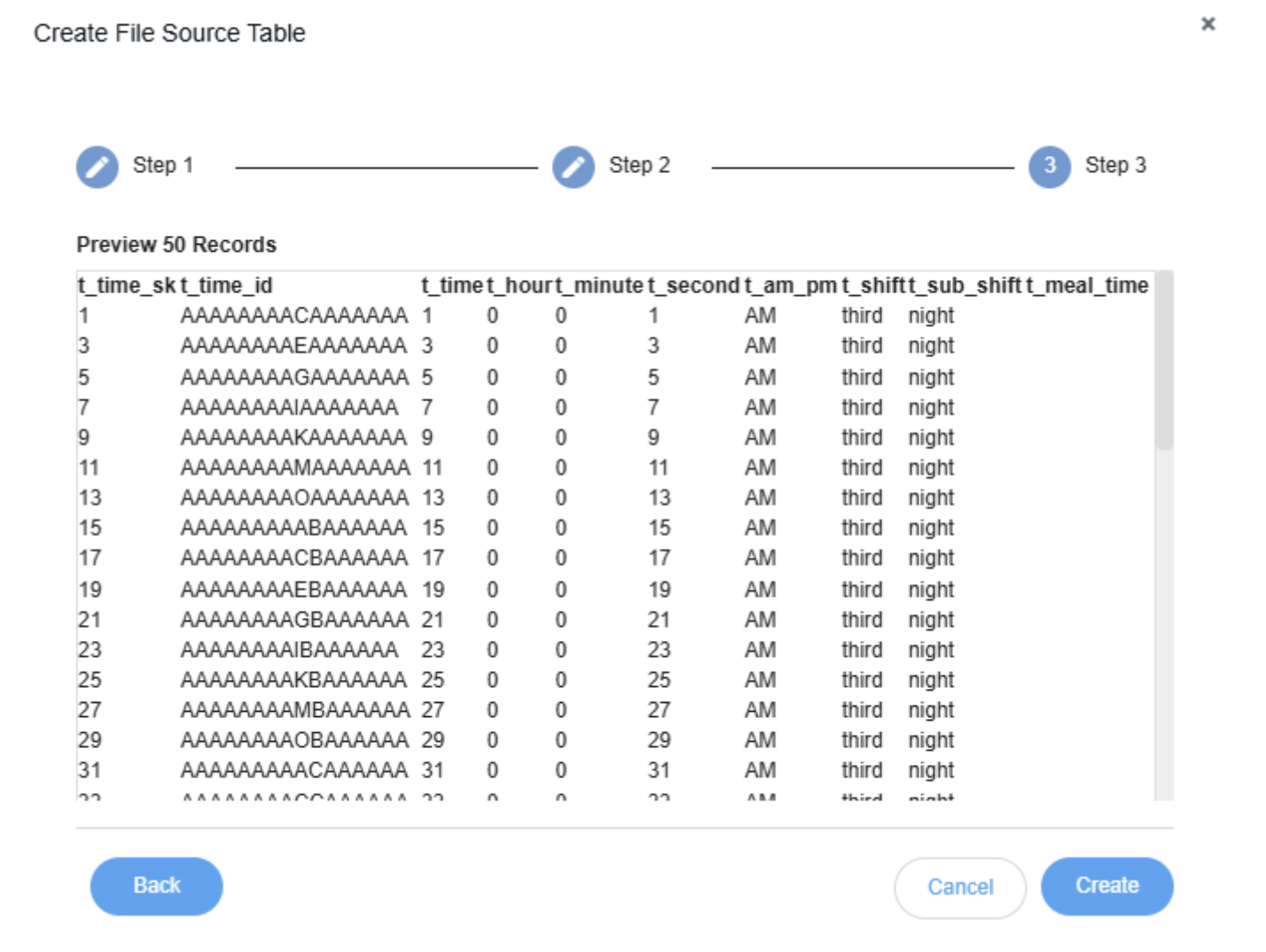
Task: Click the preview table vertical scrollbar thumb
Action: 1164,363
